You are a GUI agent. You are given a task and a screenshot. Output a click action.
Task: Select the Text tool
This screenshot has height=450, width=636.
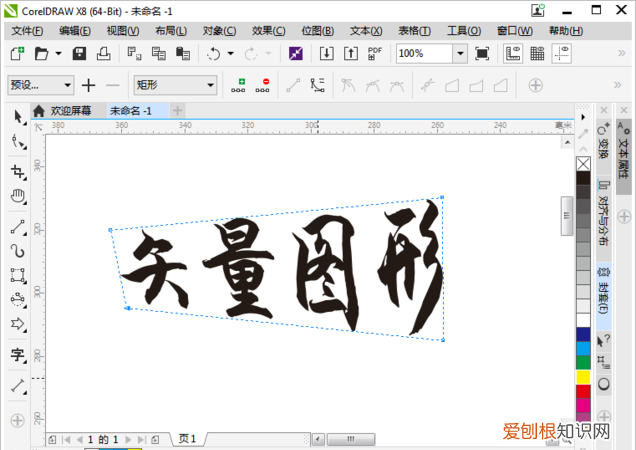point(18,355)
